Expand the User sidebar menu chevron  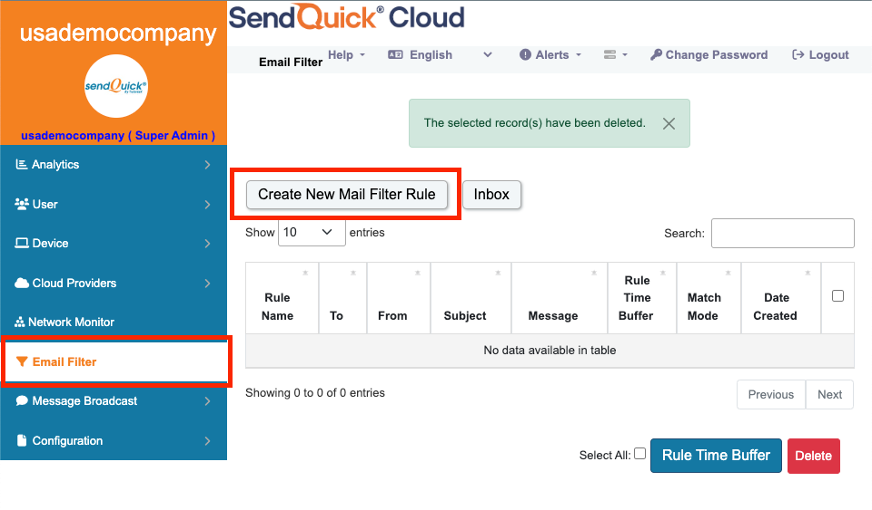click(207, 204)
